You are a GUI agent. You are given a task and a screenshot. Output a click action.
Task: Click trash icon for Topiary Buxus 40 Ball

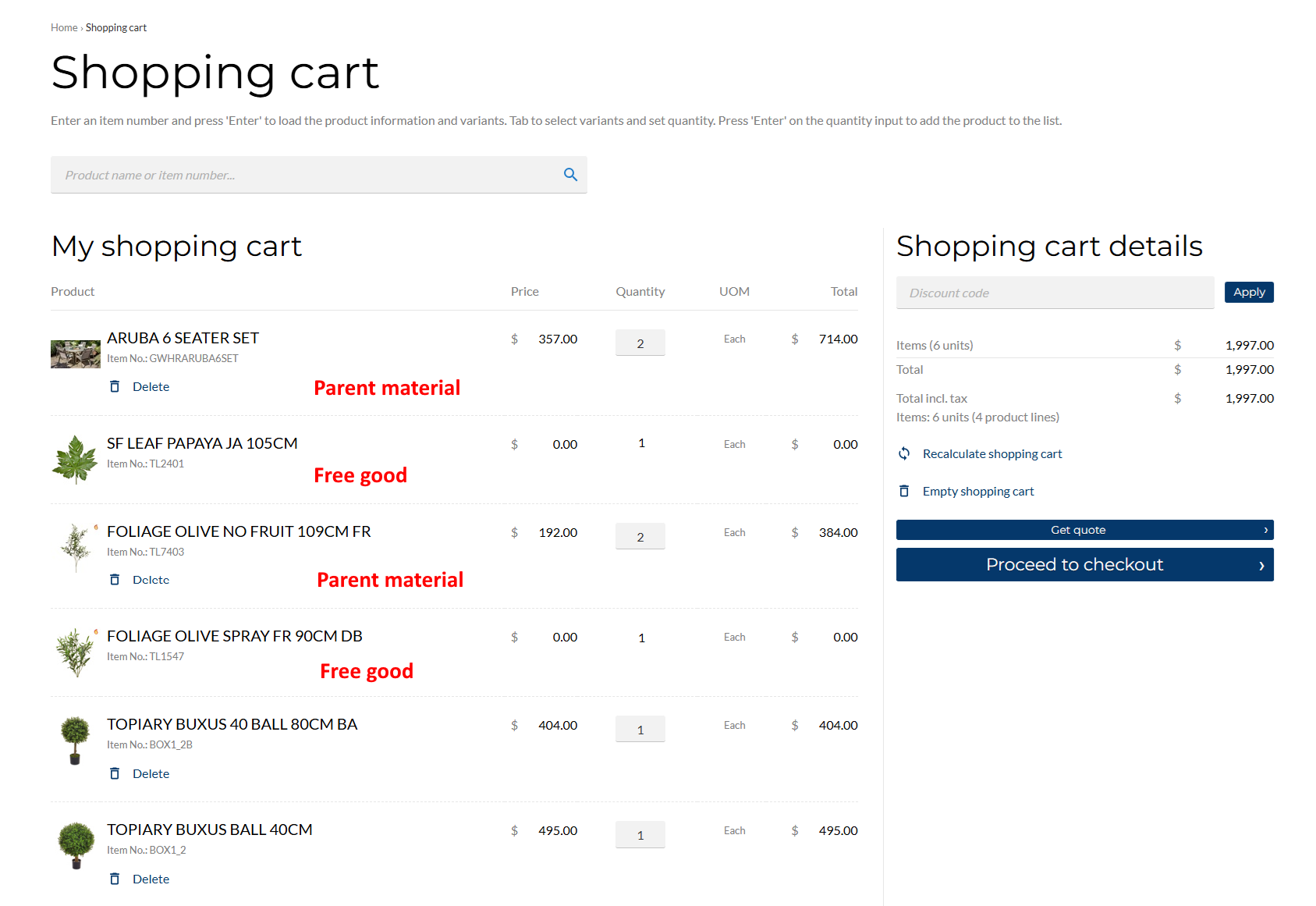(115, 773)
